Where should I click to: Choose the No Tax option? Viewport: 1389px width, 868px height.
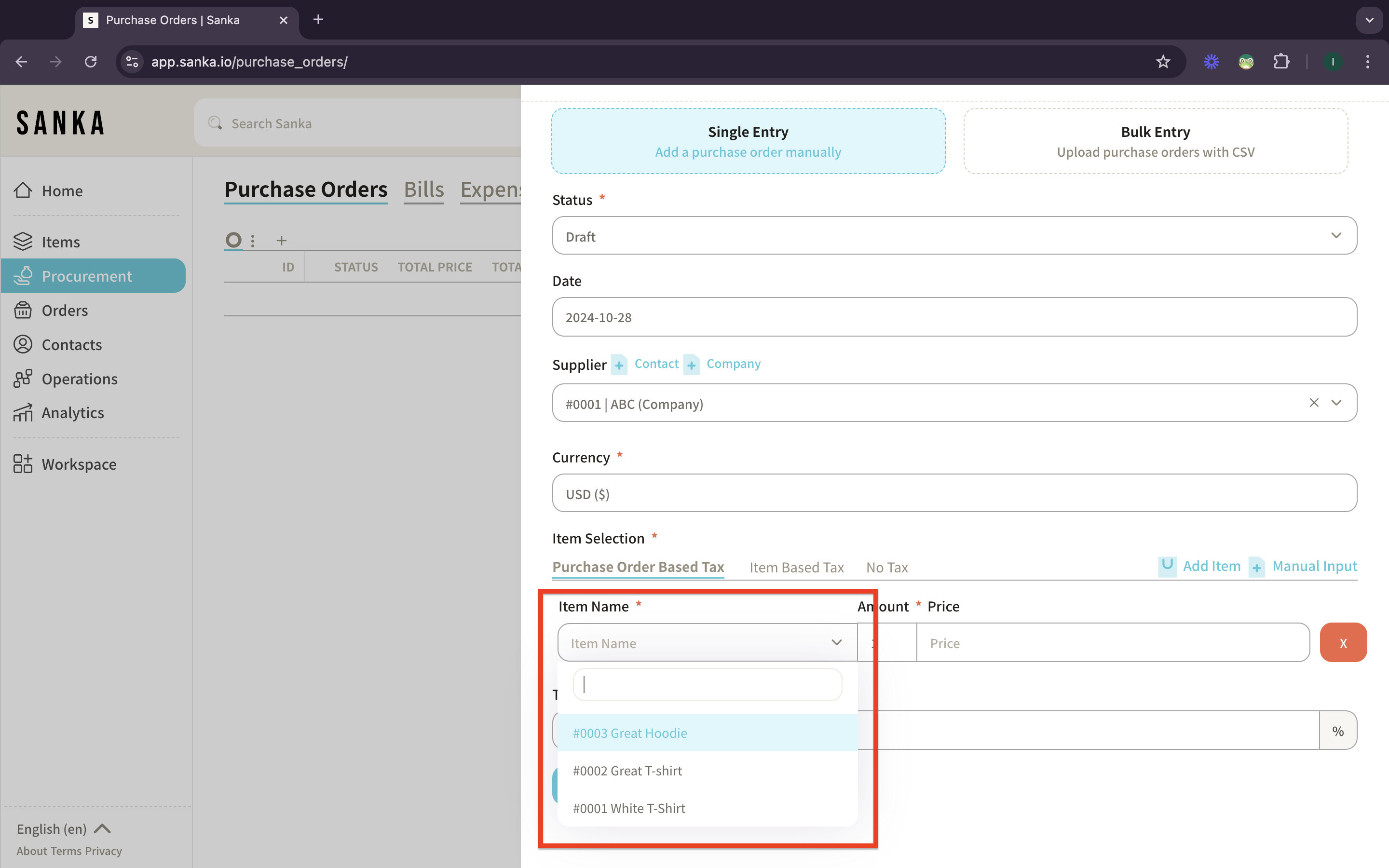click(887, 567)
